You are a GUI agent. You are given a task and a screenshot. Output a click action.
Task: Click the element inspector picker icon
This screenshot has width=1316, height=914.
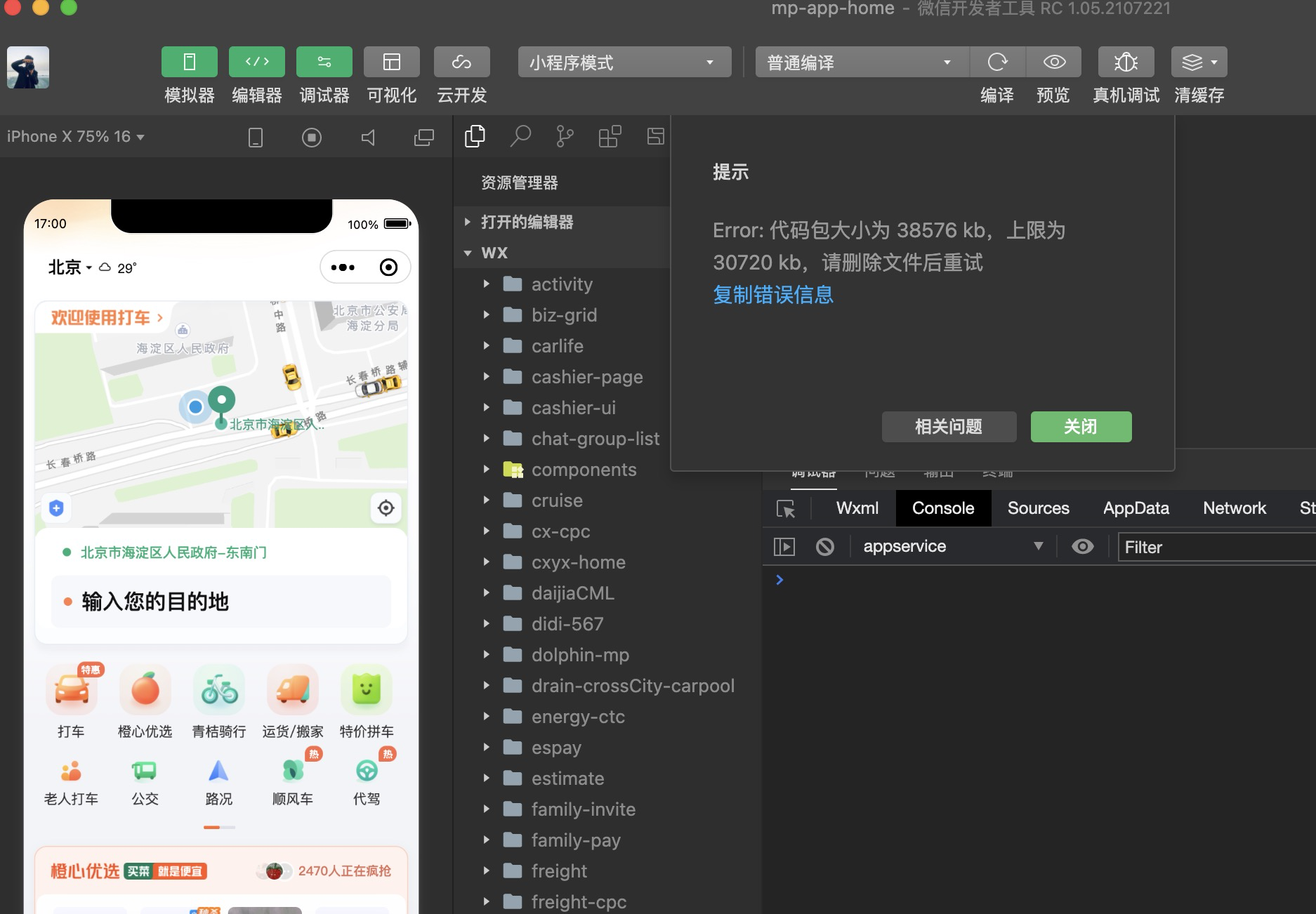[786, 508]
